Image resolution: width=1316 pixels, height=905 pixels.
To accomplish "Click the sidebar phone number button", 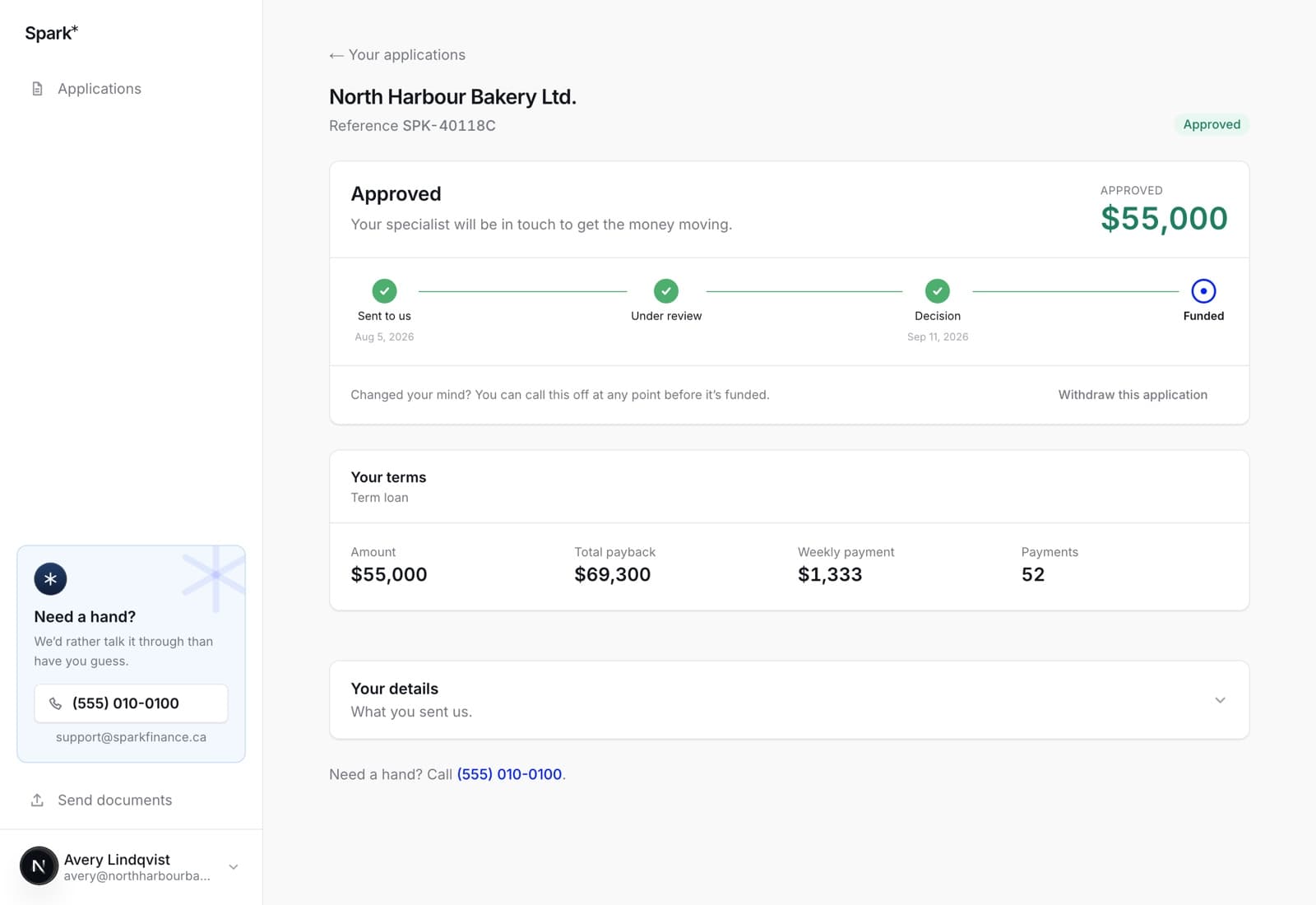I will click(x=131, y=703).
